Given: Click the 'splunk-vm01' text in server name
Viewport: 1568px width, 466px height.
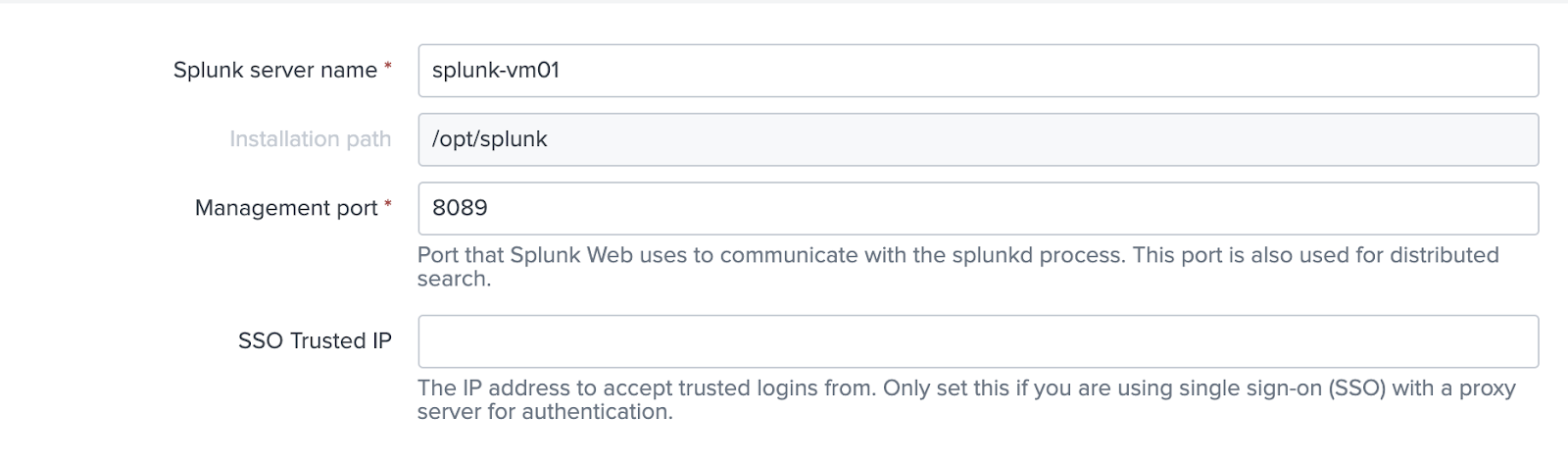Looking at the screenshot, I should (496, 71).
